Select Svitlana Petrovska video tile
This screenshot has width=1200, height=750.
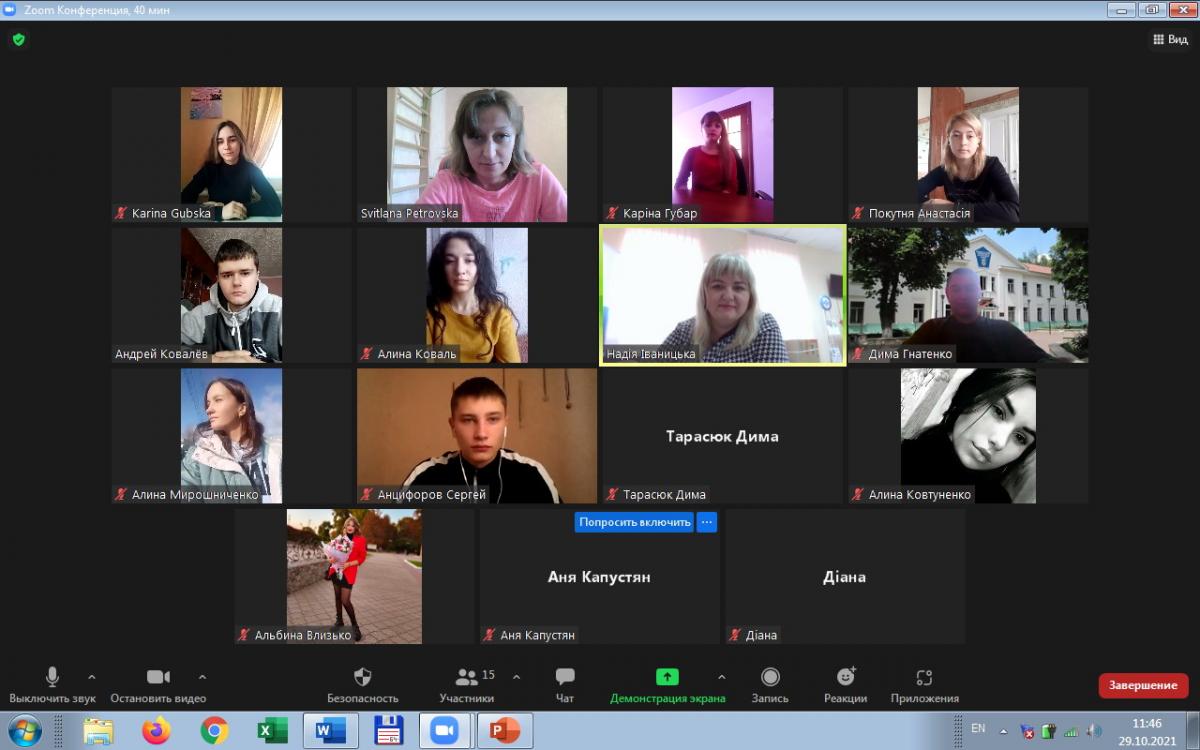[477, 154]
